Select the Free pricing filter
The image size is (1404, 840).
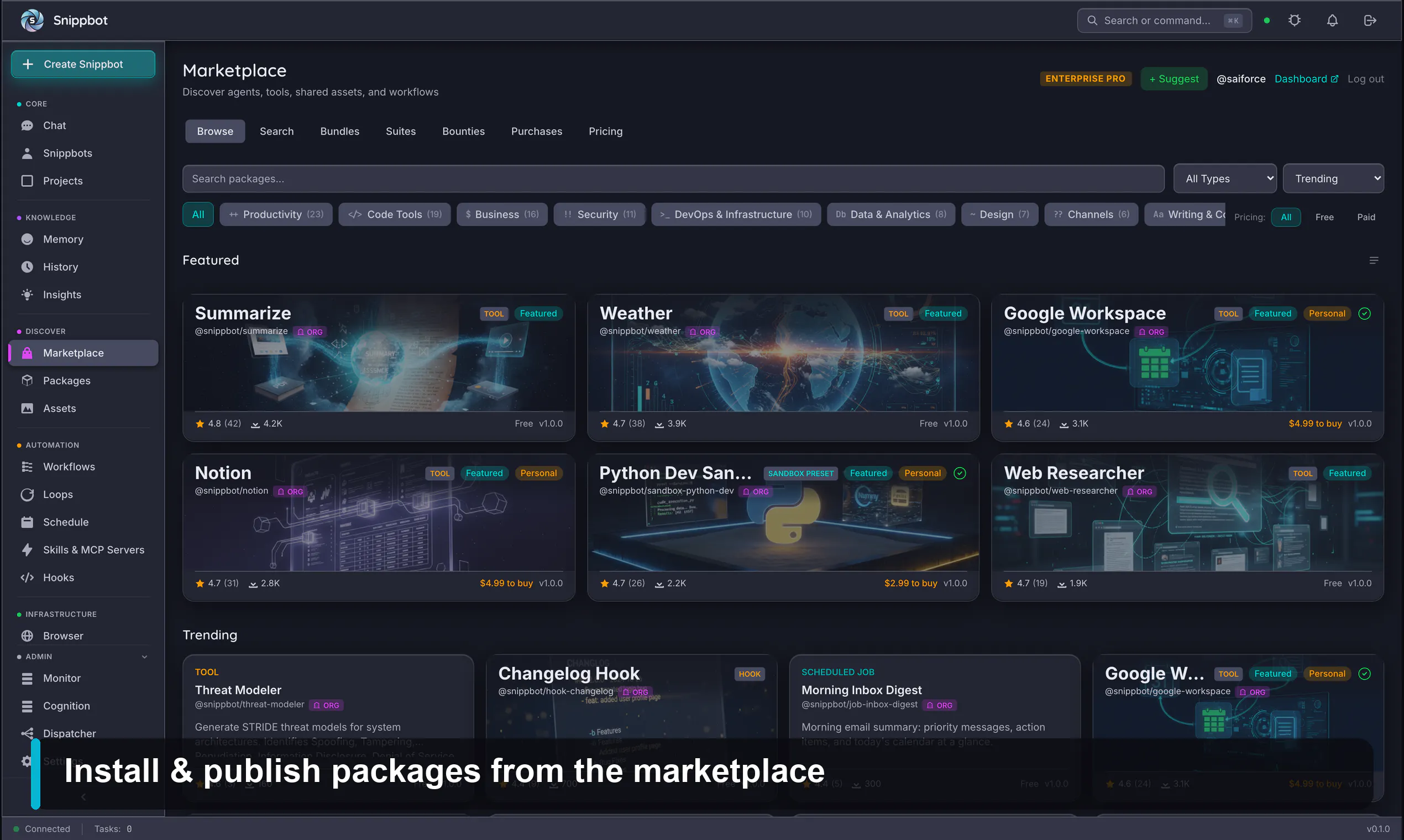pos(1325,217)
